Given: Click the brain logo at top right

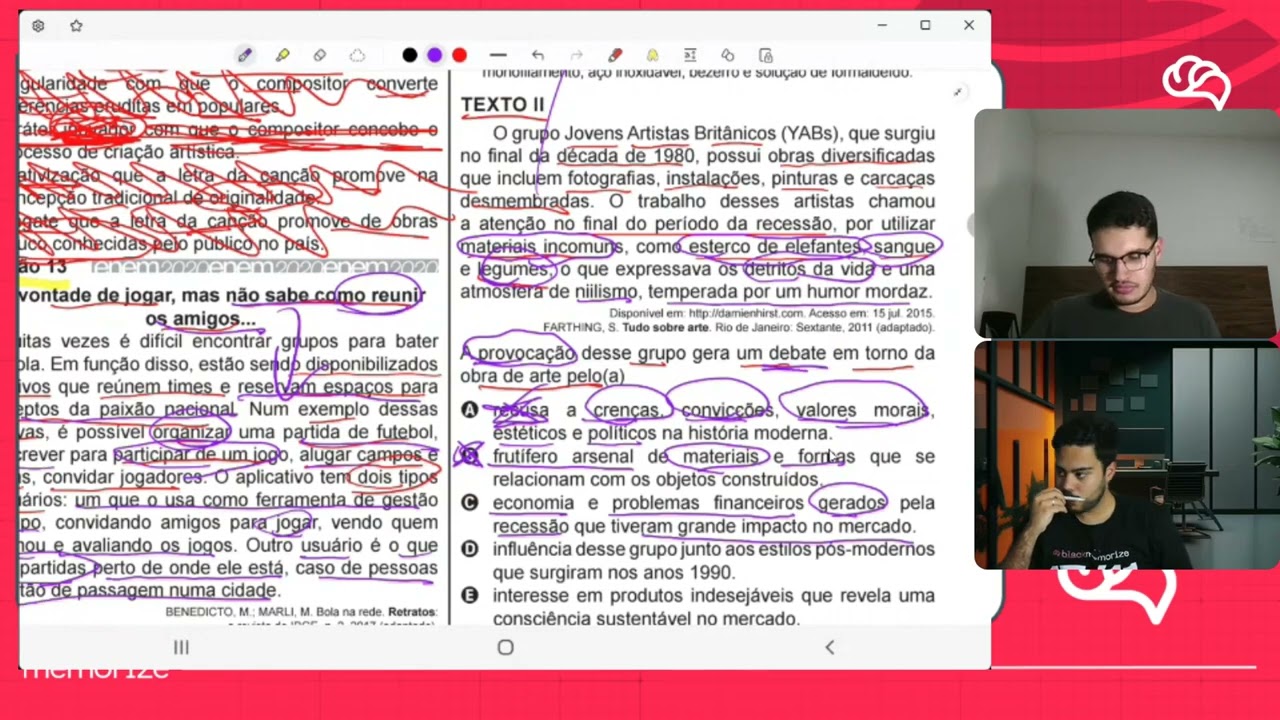Looking at the screenshot, I should (x=1196, y=83).
